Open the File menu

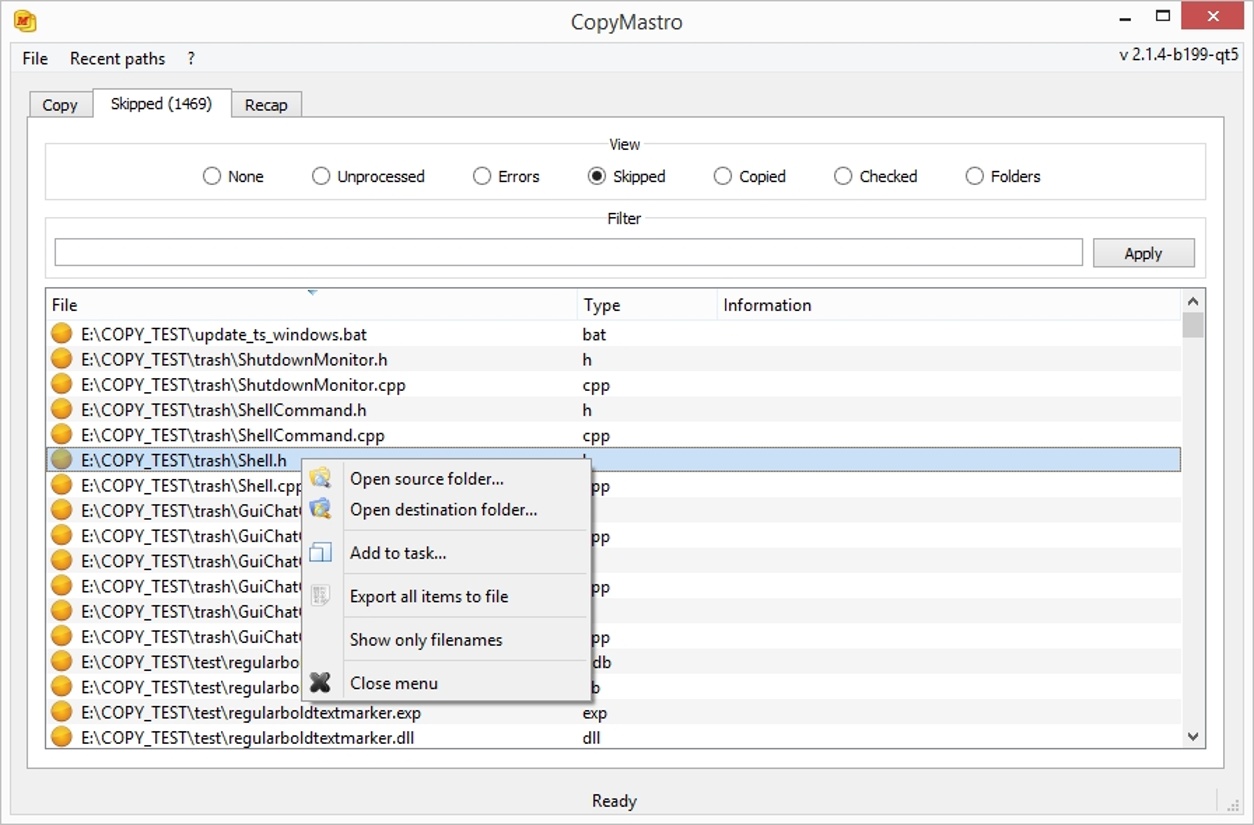click(x=35, y=59)
